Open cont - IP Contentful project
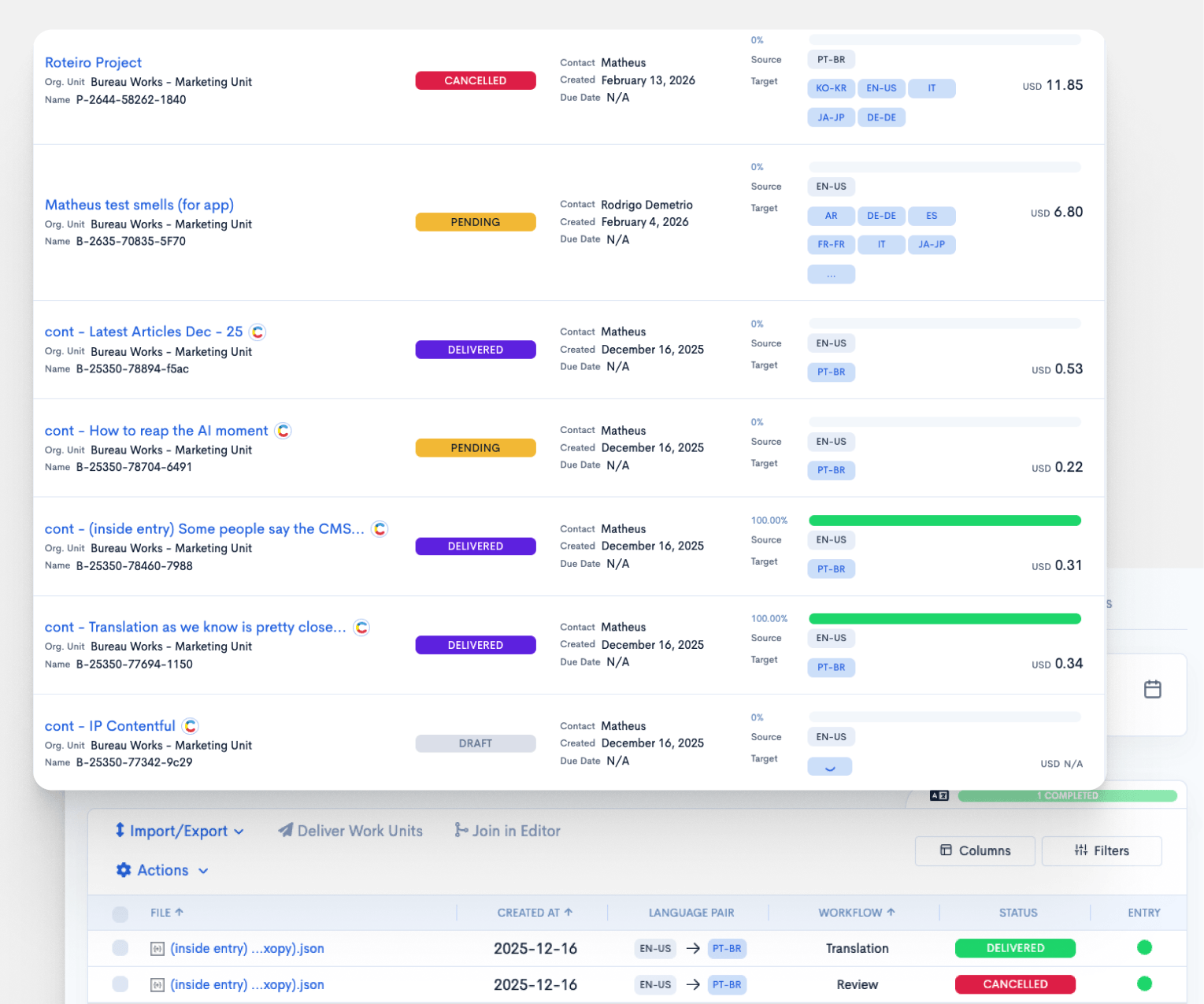This screenshot has height=1004, width=1204. tap(109, 726)
